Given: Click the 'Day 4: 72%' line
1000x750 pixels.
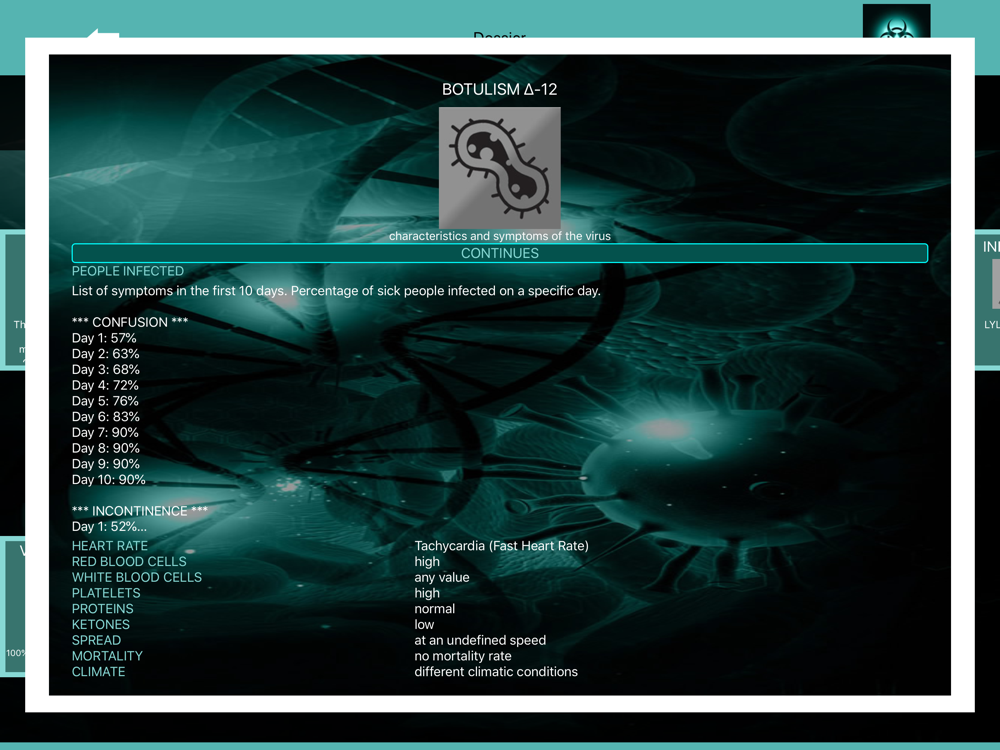Looking at the screenshot, I should 105,385.
